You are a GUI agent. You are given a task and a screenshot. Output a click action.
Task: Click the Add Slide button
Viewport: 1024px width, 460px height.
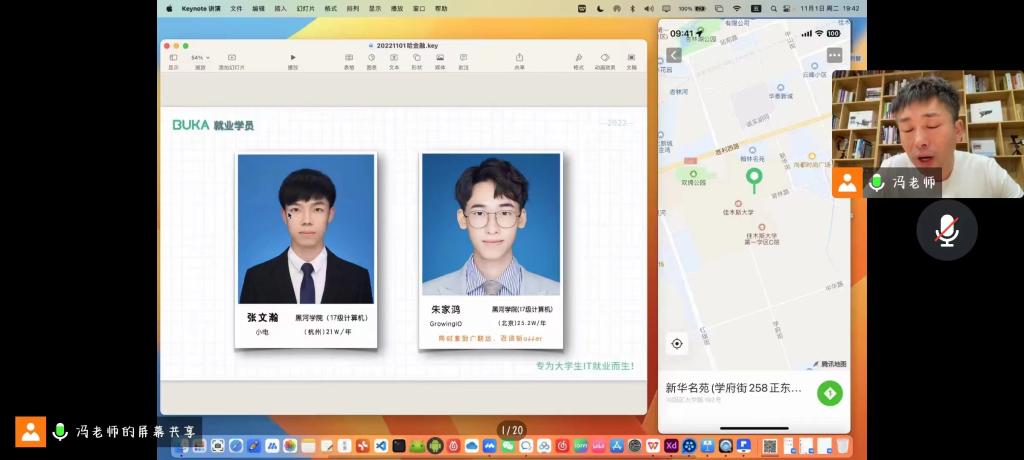(231, 59)
